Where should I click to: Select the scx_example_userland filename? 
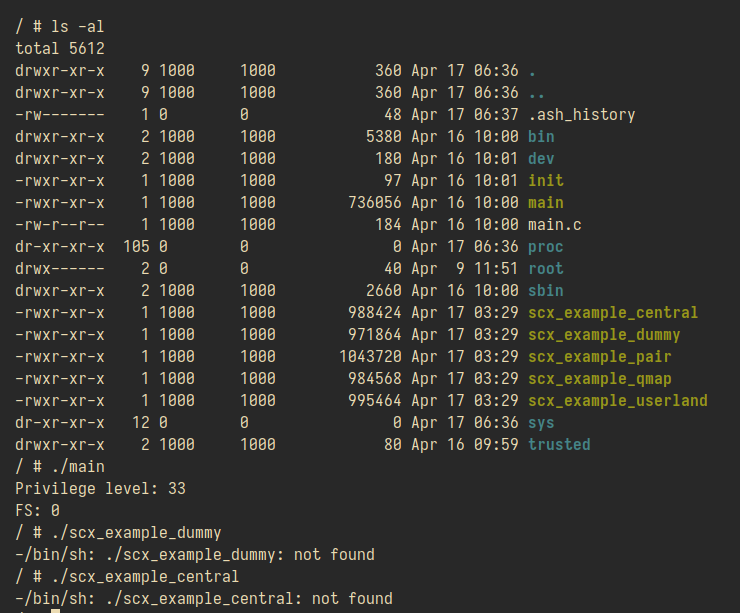(x=617, y=401)
